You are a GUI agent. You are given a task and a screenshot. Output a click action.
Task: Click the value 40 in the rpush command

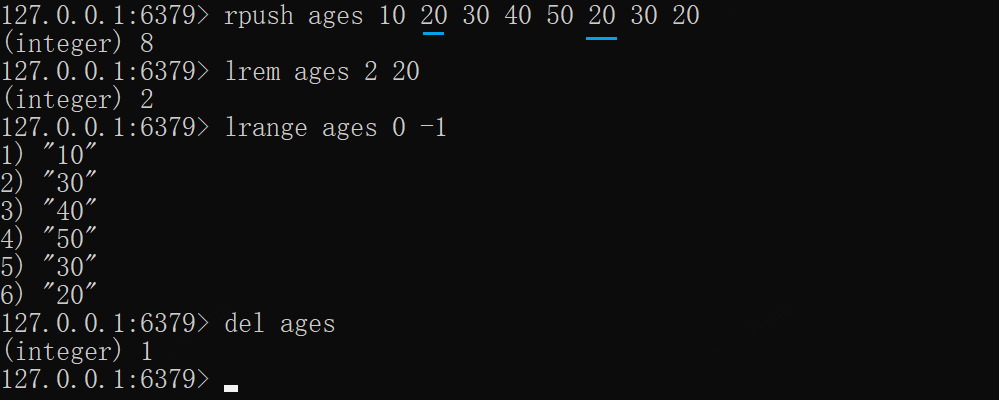point(518,16)
